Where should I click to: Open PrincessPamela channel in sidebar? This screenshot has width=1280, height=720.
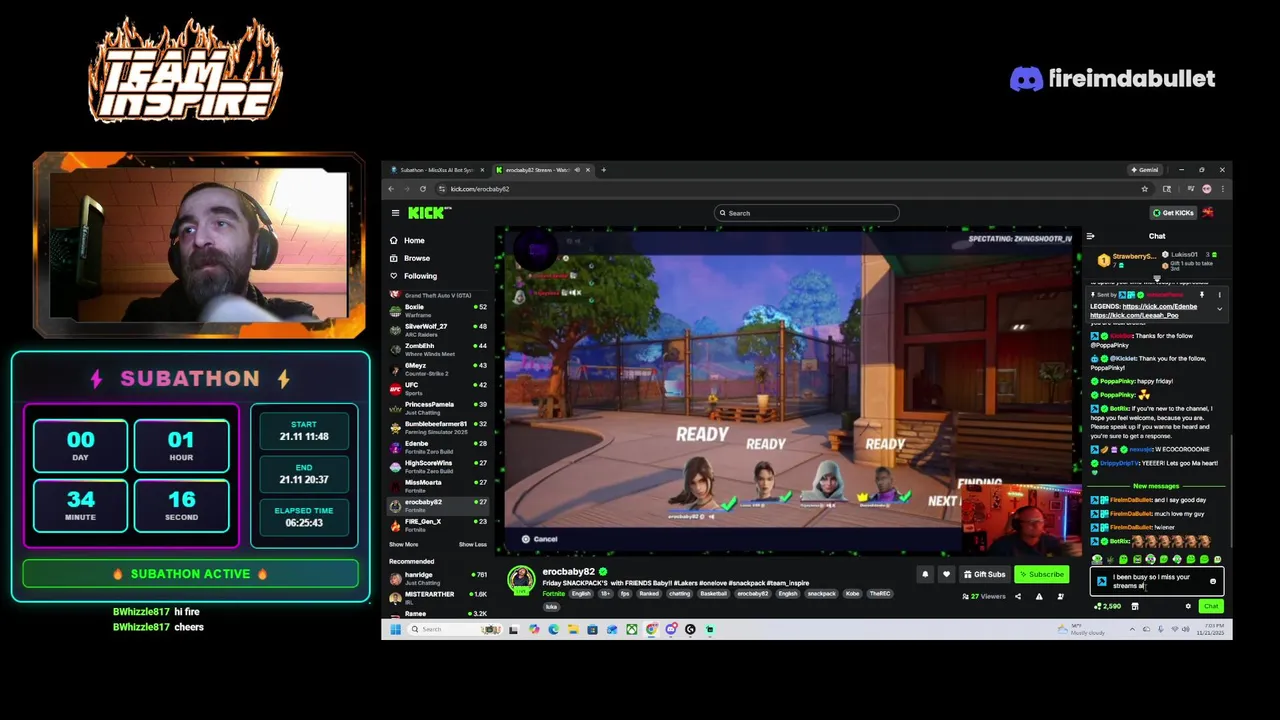(437, 407)
